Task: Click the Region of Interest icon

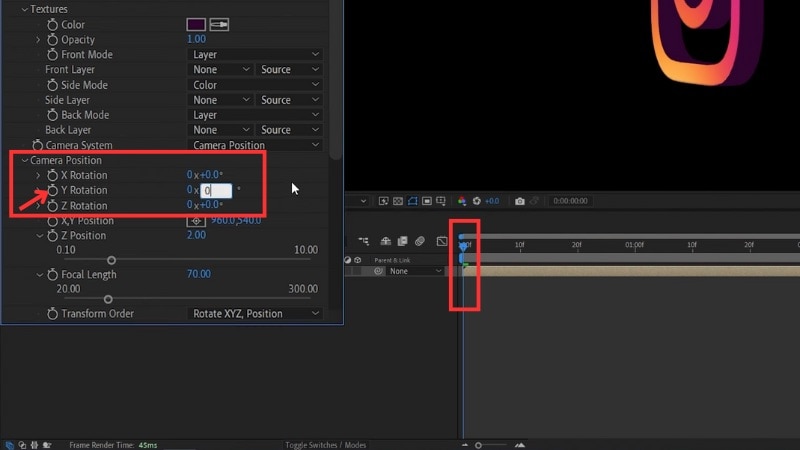Action: [427, 201]
